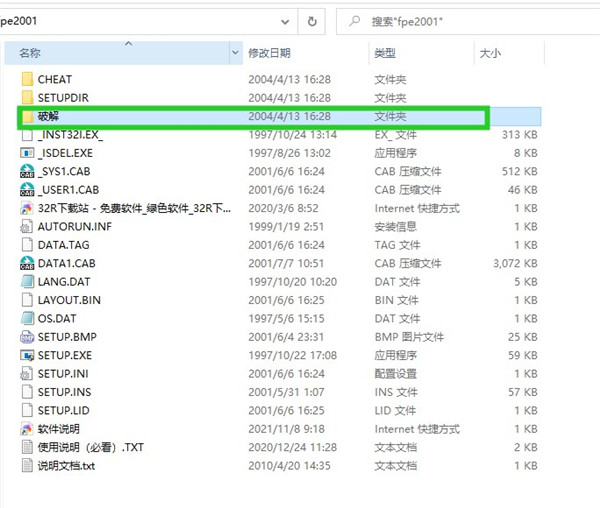
Task: Click the 2021/11/8 9:18 date of 软件说明
Action: click(x=286, y=428)
